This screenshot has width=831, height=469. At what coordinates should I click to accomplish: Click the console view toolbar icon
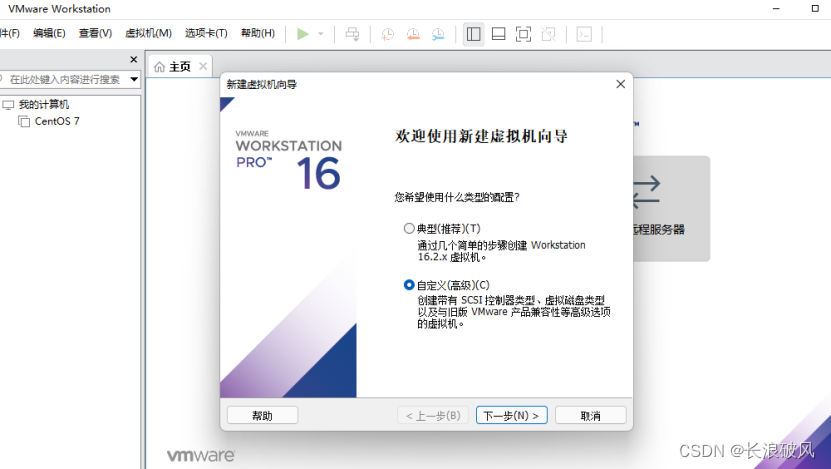(584, 34)
